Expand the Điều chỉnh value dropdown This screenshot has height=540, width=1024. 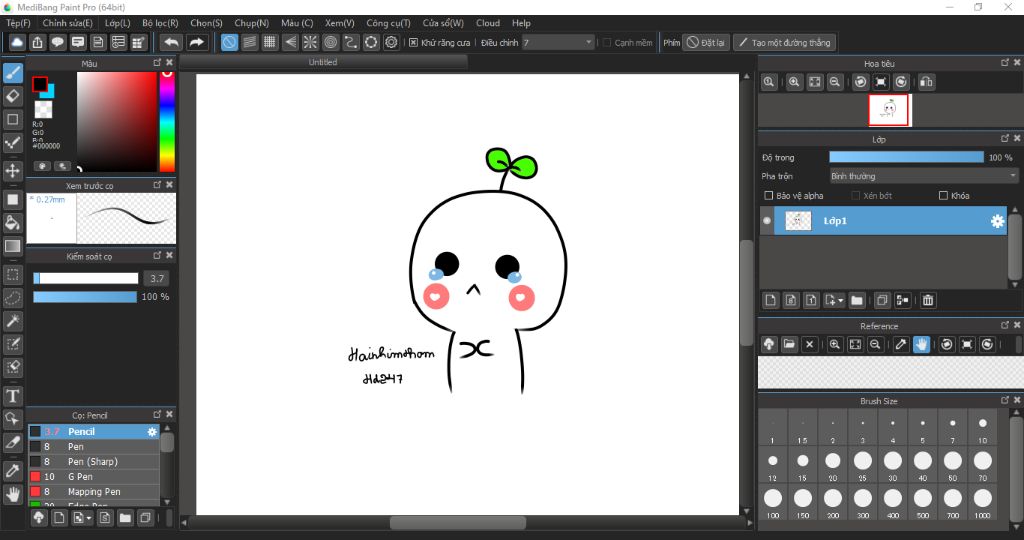pos(588,43)
